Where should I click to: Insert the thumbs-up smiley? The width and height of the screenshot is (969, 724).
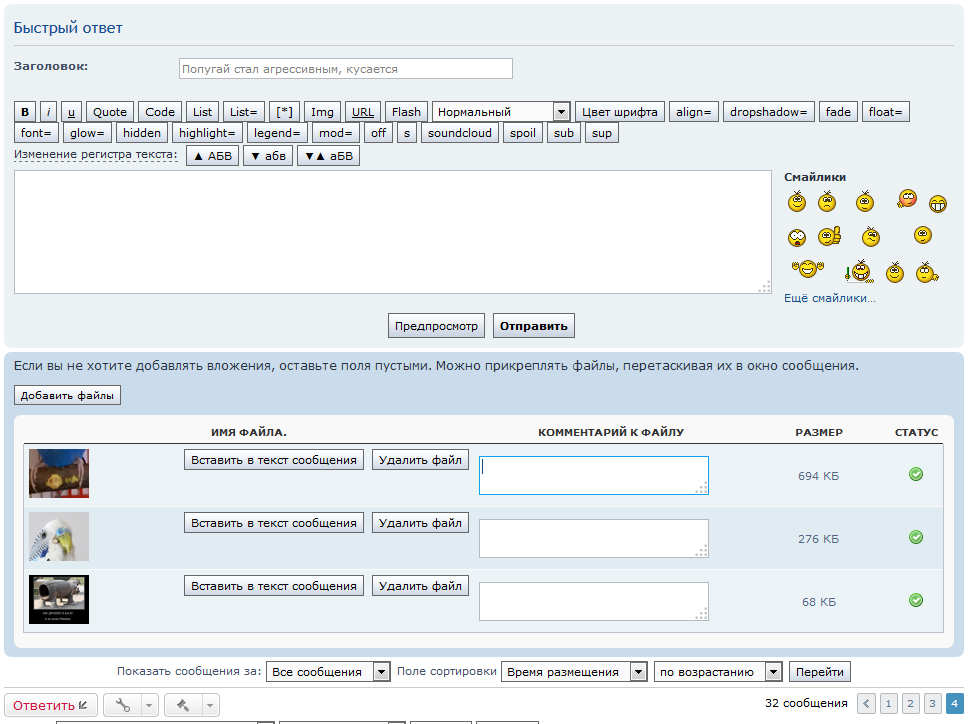click(x=829, y=237)
